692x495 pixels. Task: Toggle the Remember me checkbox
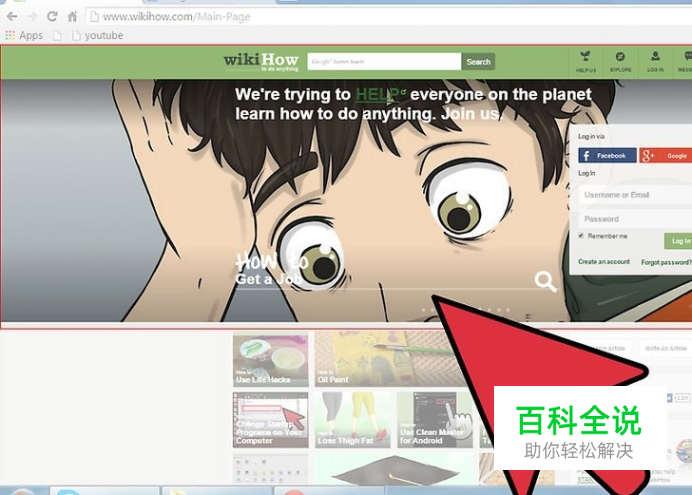[x=581, y=236]
